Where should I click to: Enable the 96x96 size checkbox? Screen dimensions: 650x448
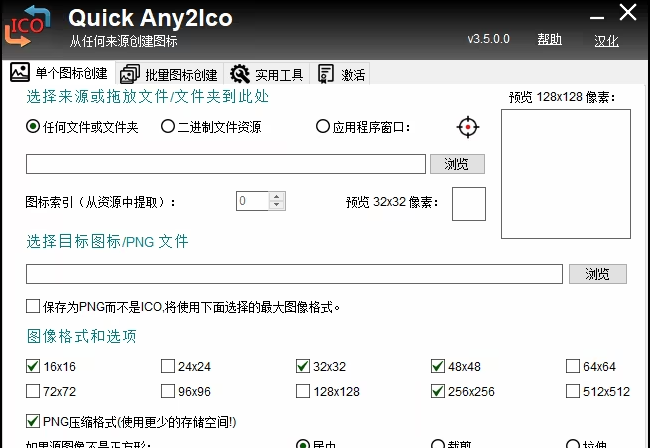coord(168,391)
